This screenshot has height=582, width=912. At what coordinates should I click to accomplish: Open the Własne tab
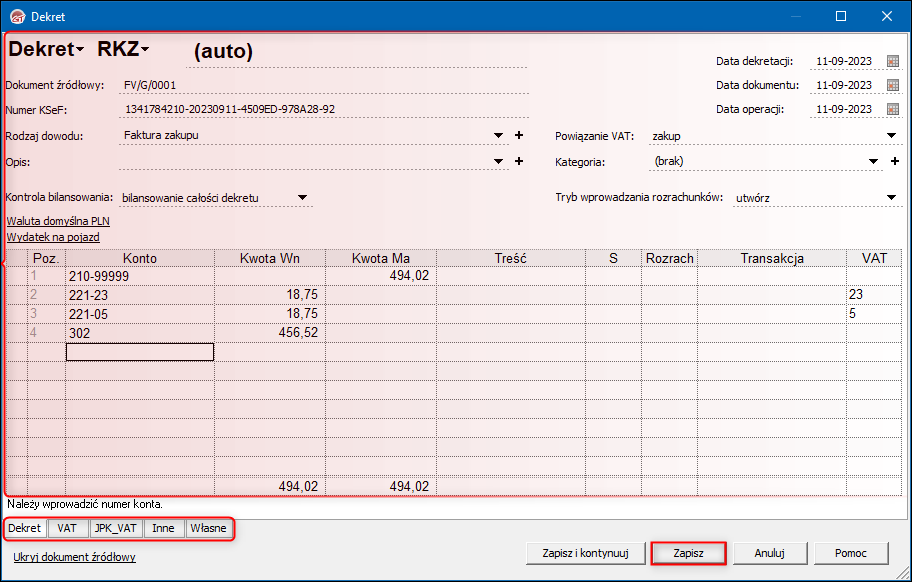pos(208,528)
